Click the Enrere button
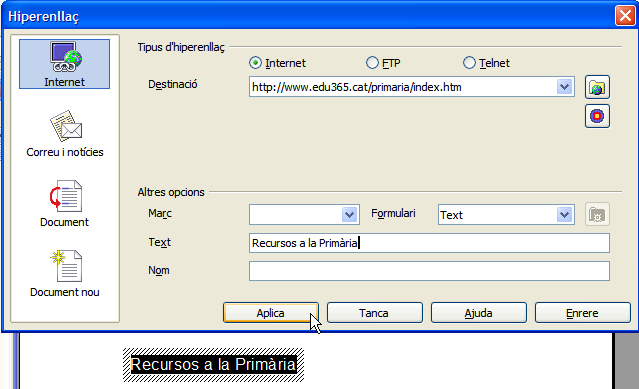 click(583, 313)
